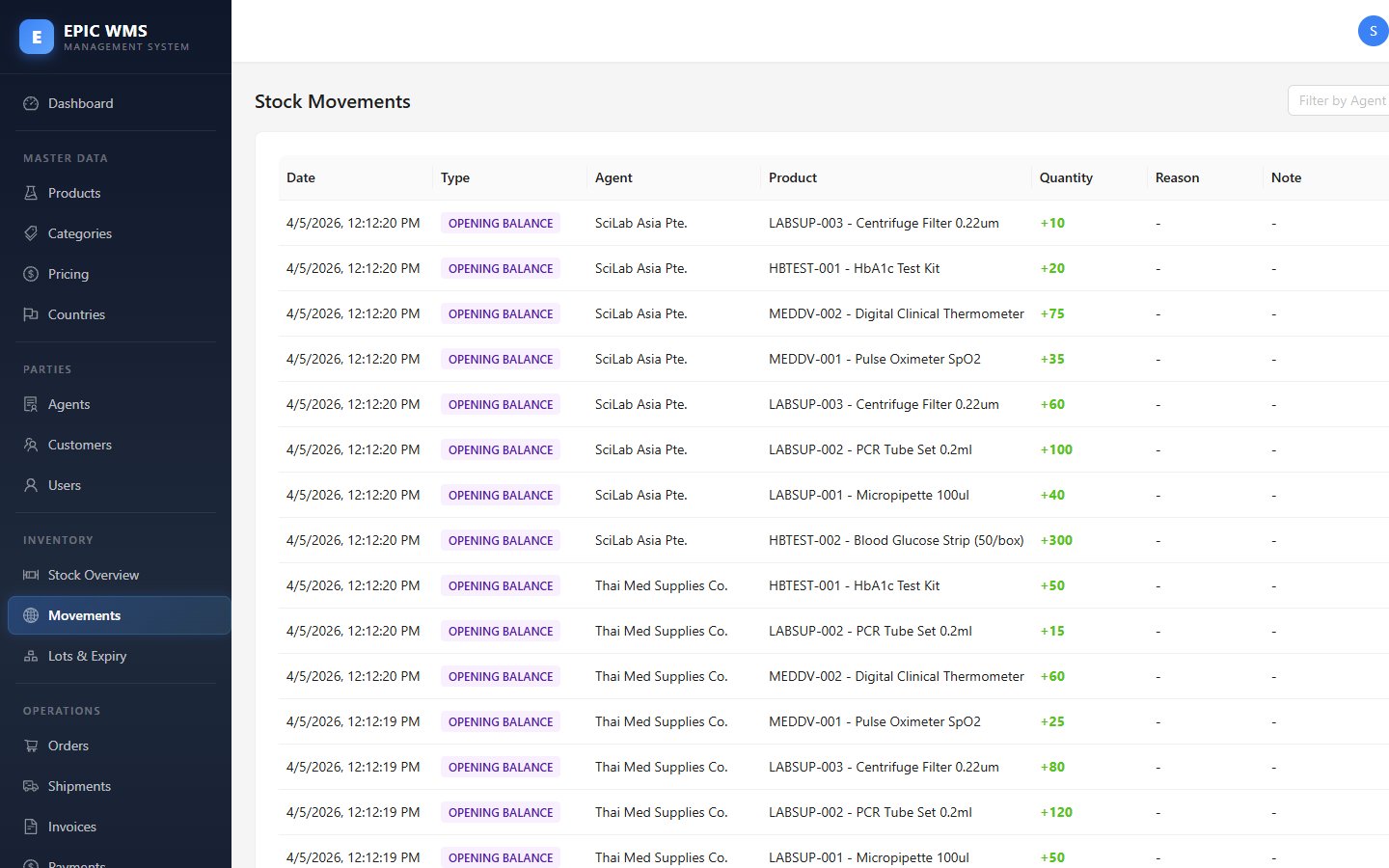Click 'LABSUP-002 - PCR Tube Set 0.2ml' with +15

click(870, 631)
